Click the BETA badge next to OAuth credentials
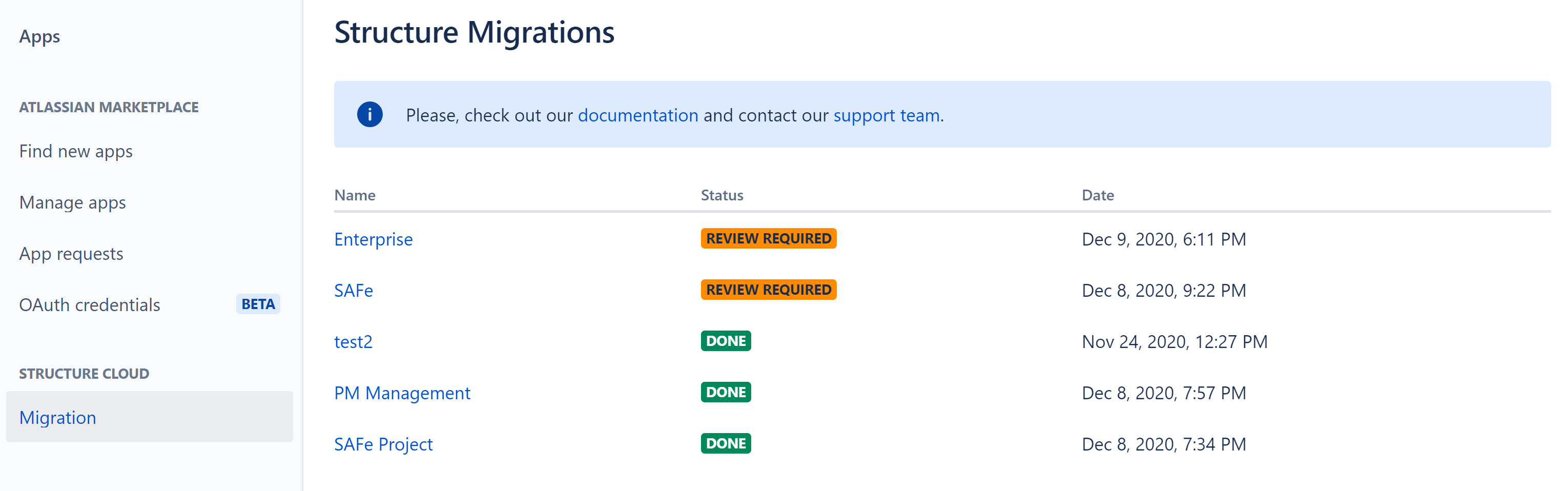The width and height of the screenshot is (1568, 491). coord(257,303)
